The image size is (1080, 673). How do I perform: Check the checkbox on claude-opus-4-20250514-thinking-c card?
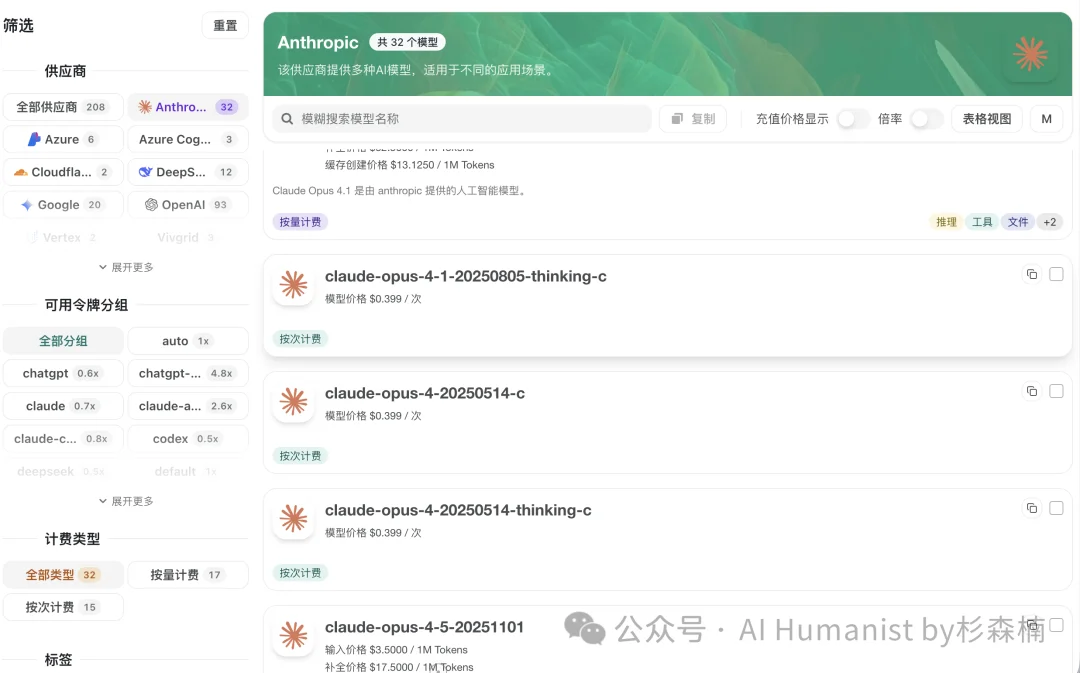pyautogui.click(x=1056, y=507)
